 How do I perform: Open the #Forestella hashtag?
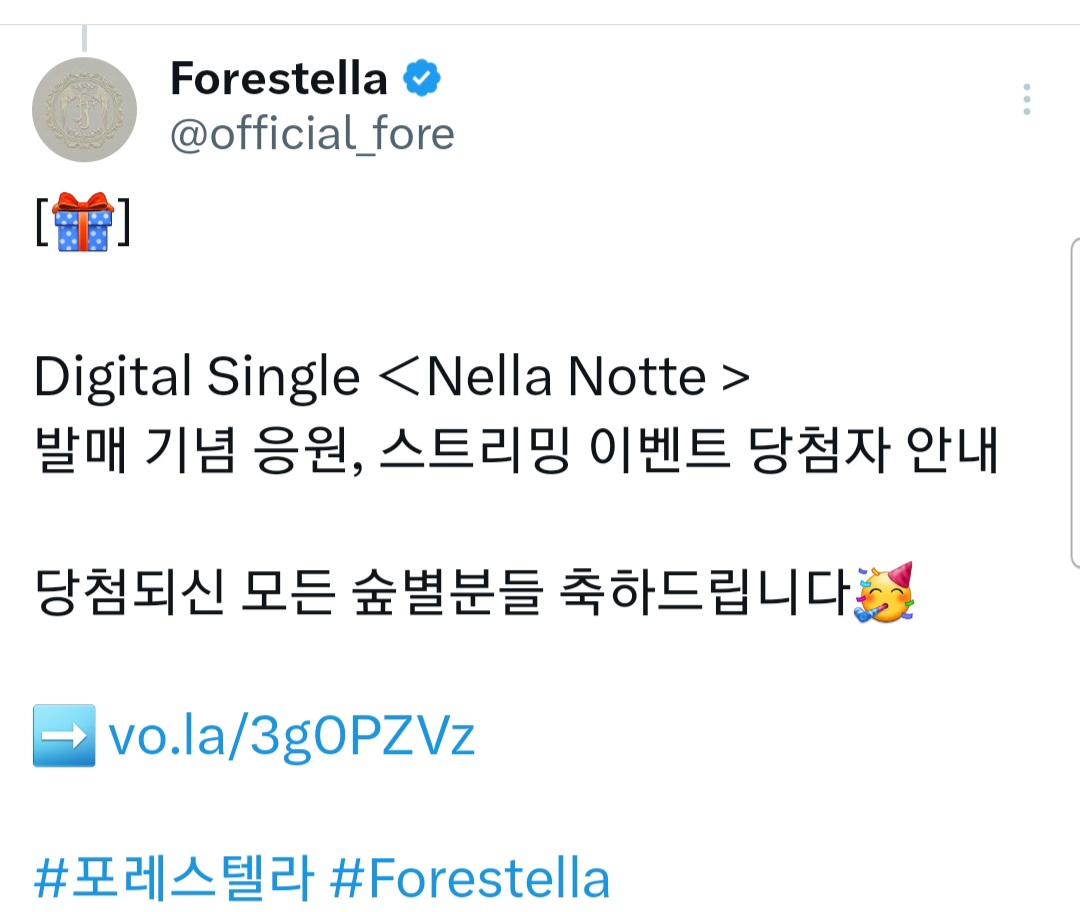469,880
